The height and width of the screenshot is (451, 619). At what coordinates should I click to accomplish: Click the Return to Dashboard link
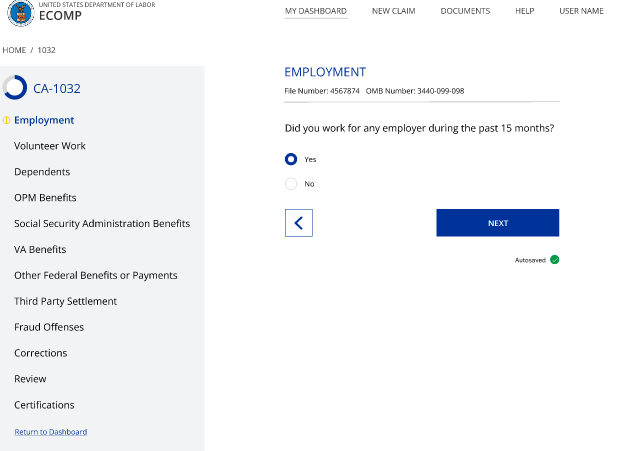coord(51,432)
